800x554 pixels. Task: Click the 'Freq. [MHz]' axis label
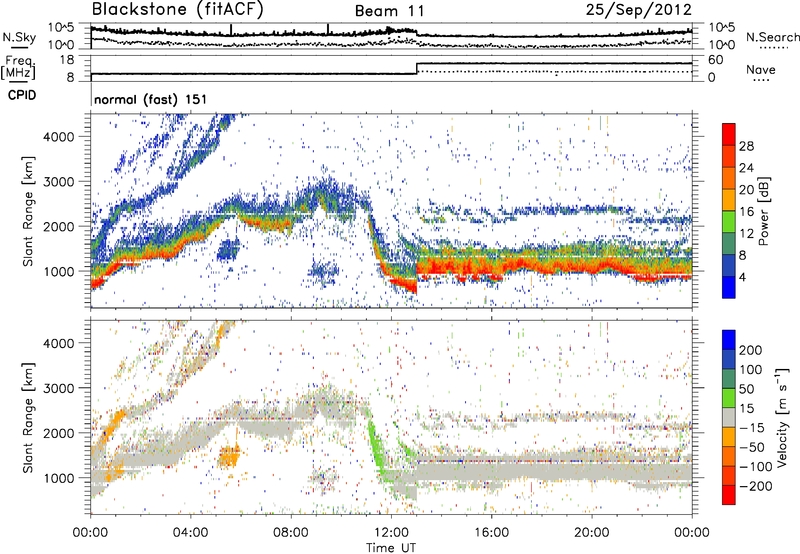coord(19,68)
